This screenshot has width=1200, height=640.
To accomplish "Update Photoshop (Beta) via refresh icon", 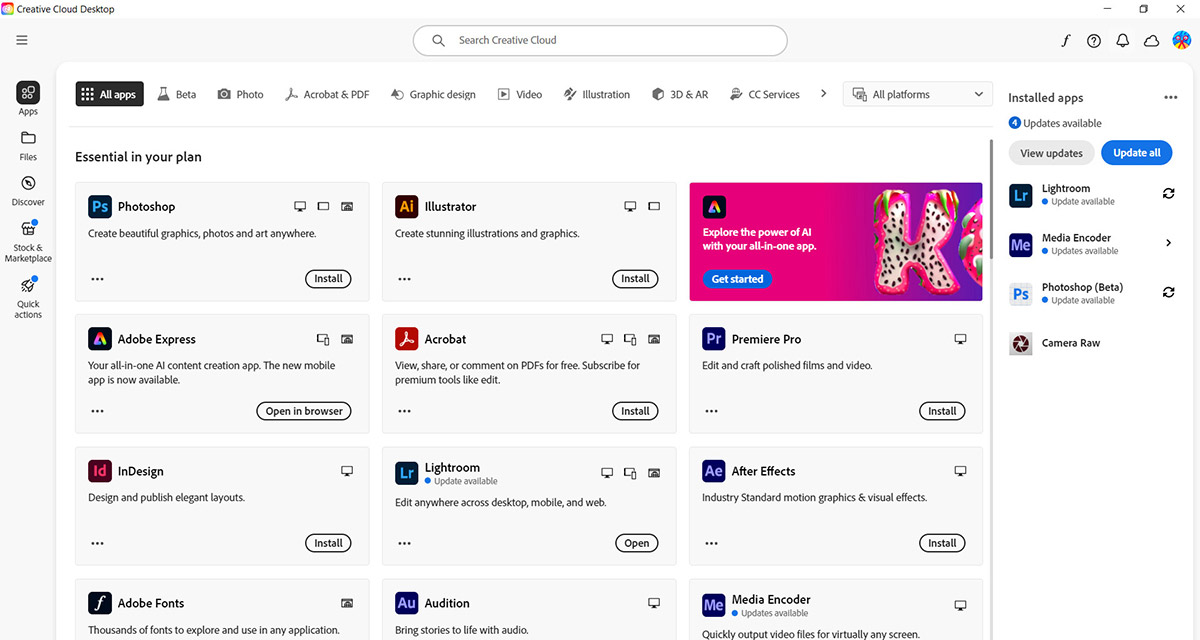I will click(1168, 292).
